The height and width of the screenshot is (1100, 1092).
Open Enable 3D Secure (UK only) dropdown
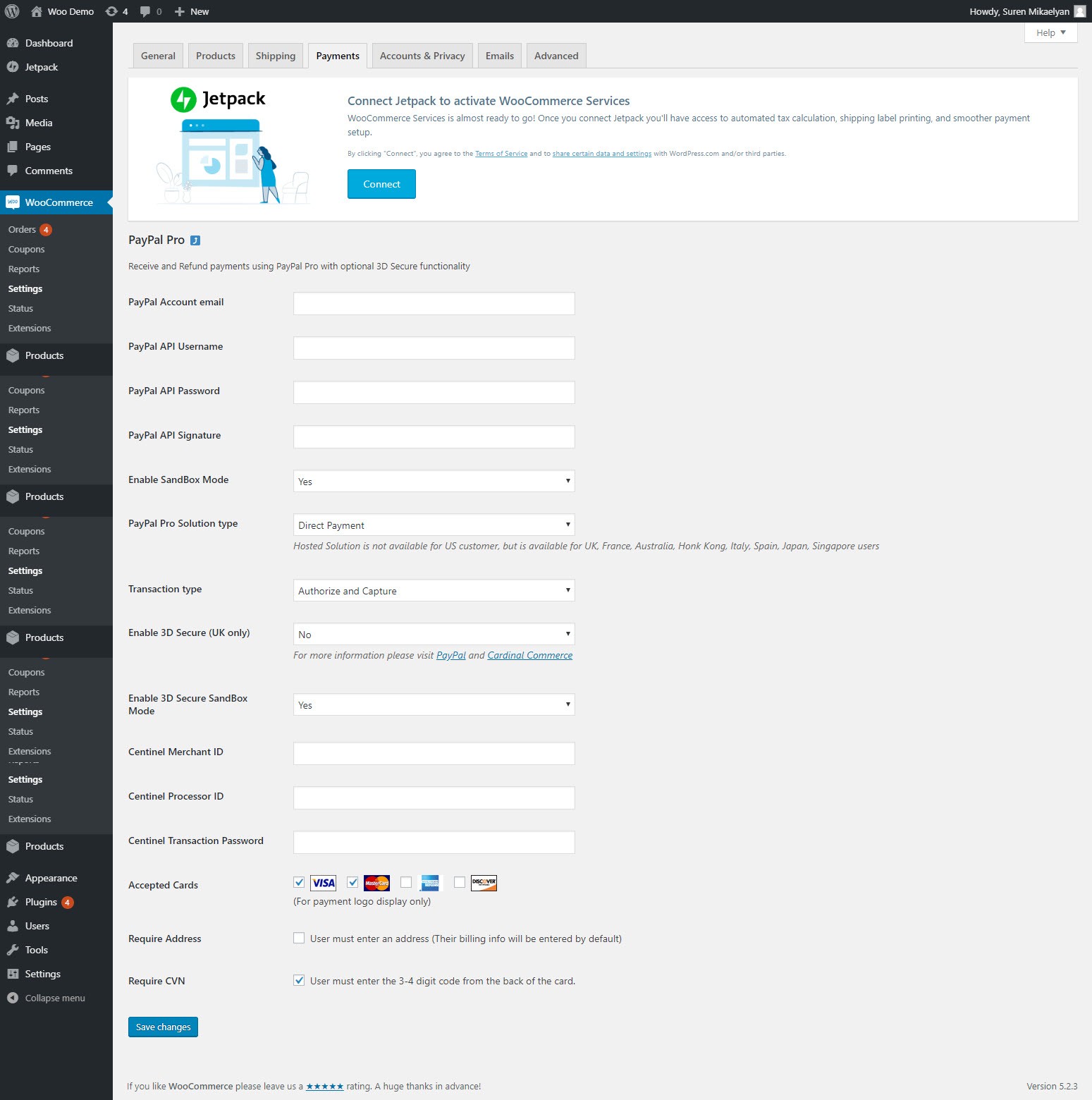pos(434,634)
